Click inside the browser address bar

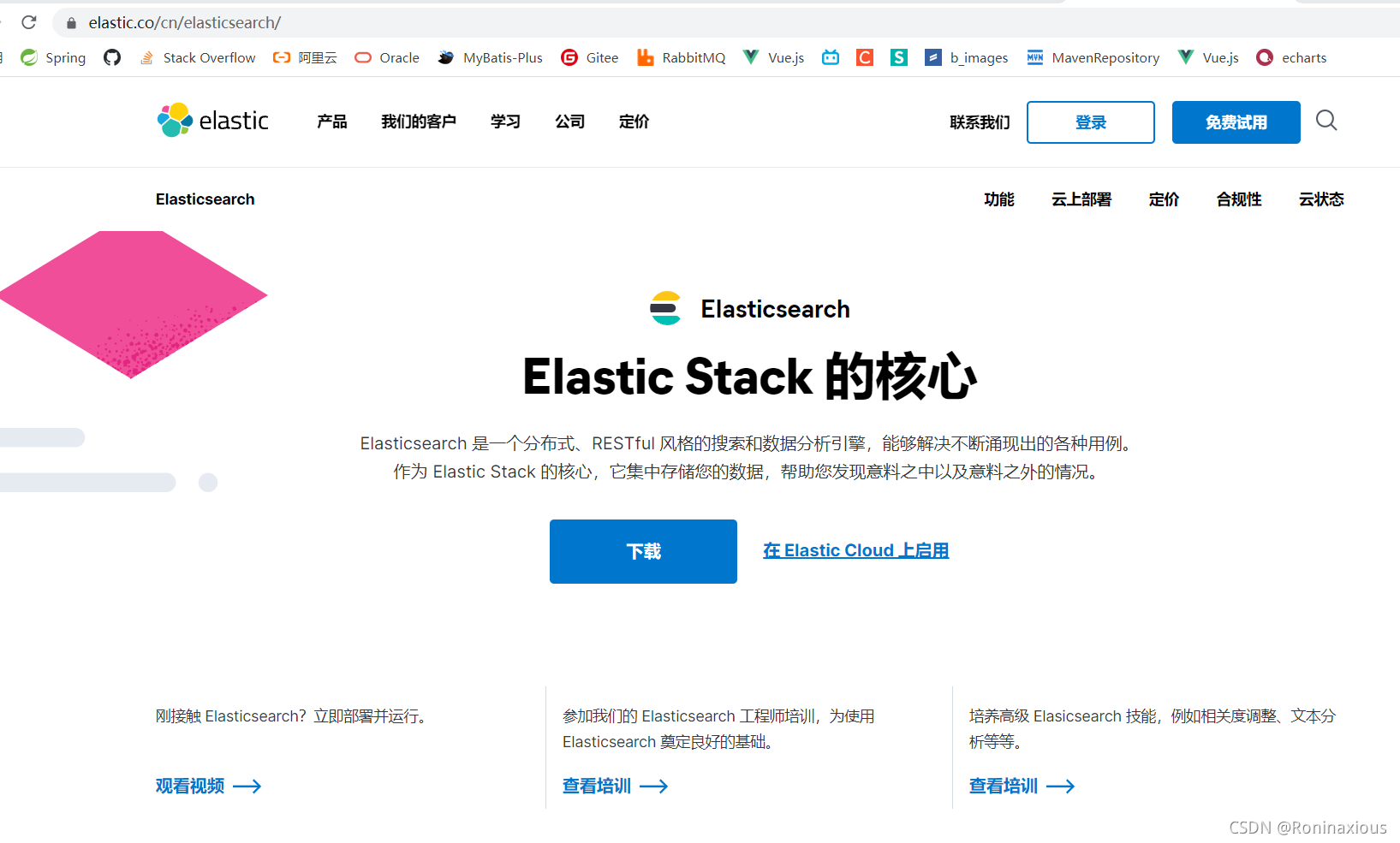point(343,23)
